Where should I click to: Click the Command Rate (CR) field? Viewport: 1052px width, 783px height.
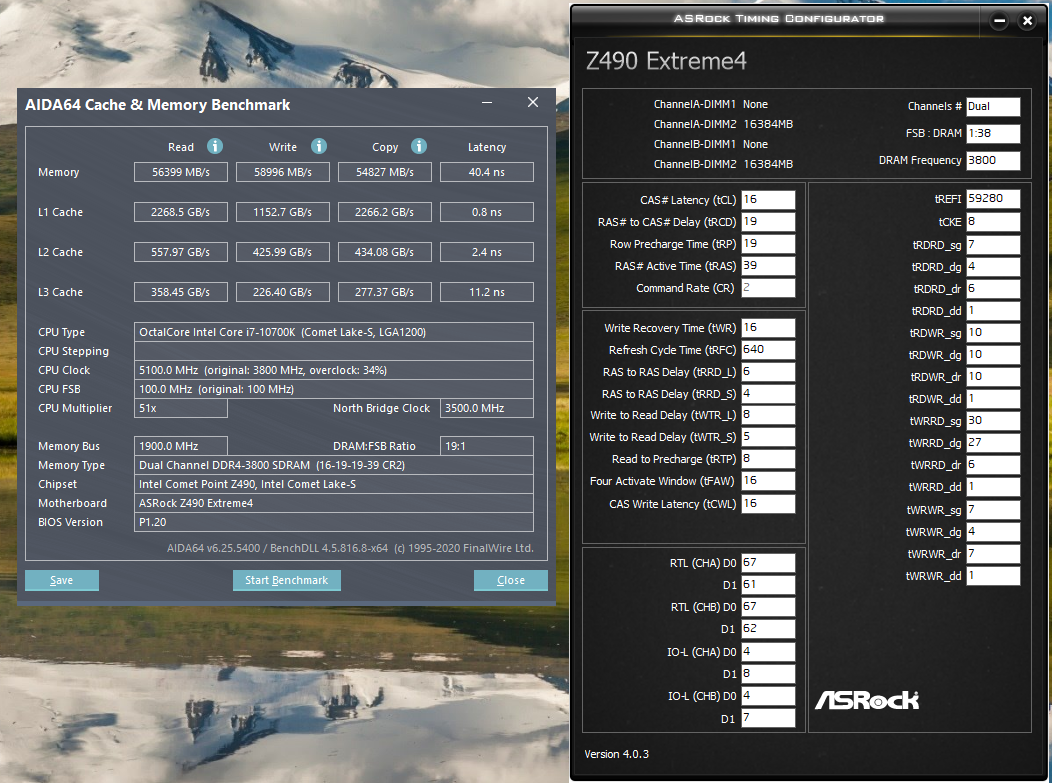(768, 288)
